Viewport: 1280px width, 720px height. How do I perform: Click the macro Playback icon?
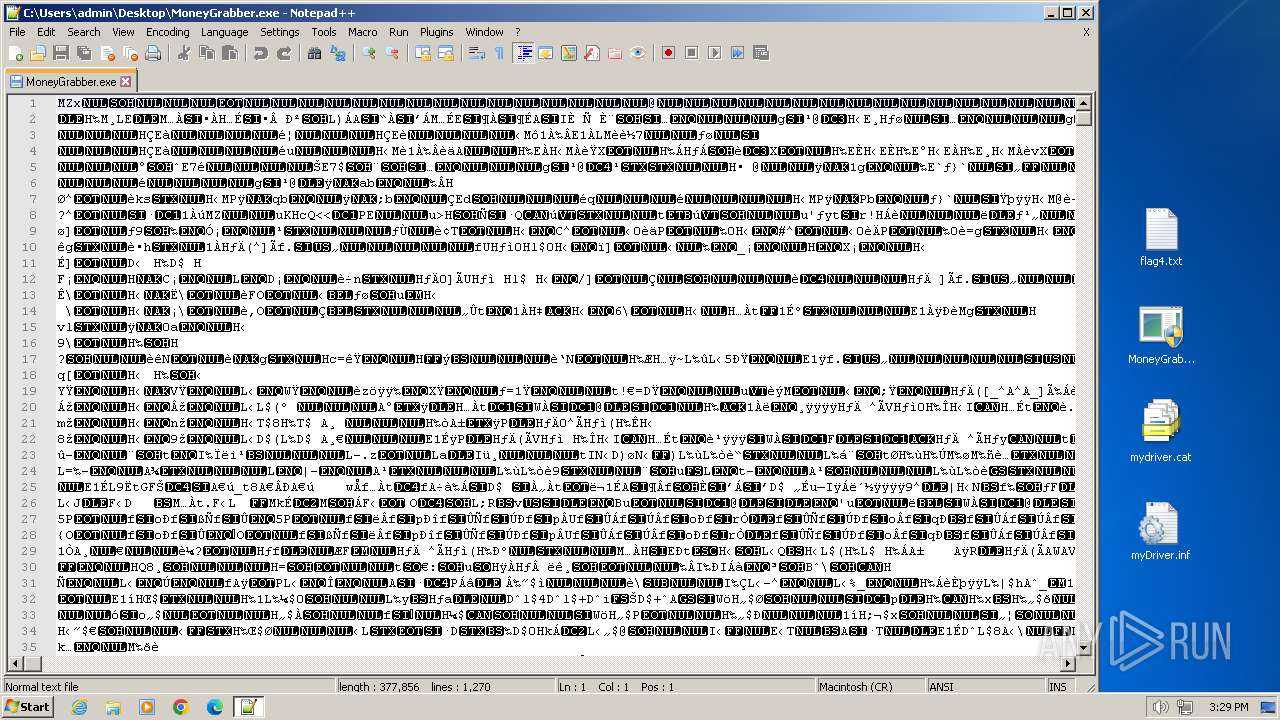[x=714, y=53]
